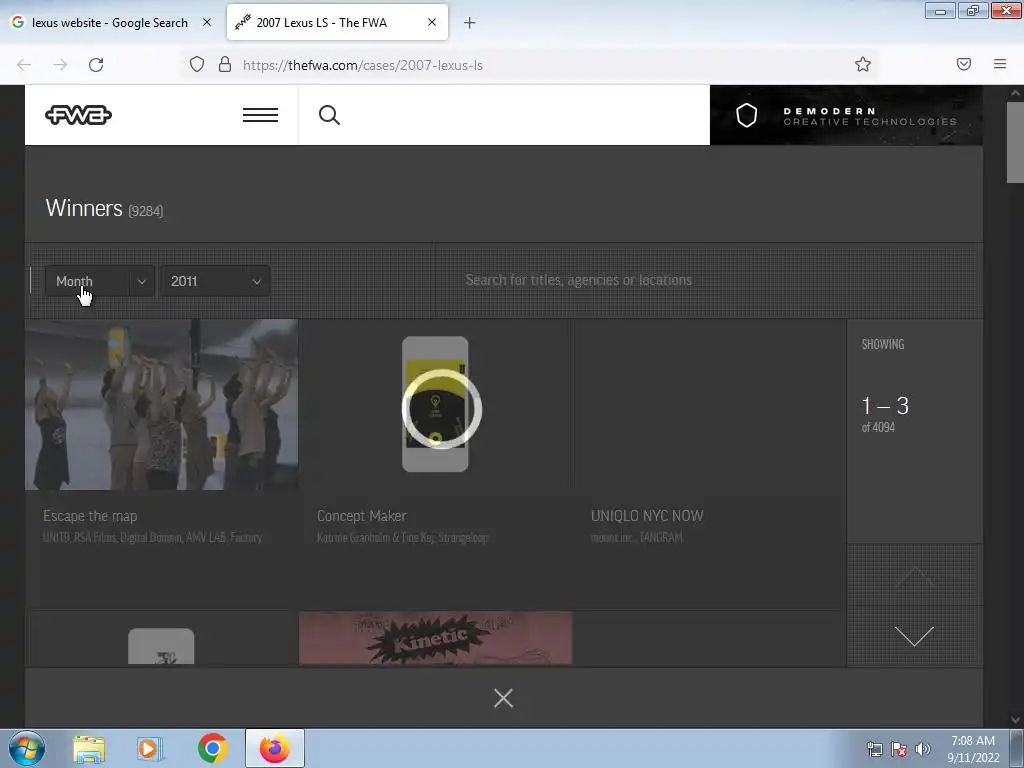Image resolution: width=1024 pixels, height=768 pixels.
Task: Click the taskbar clock showing 7:08 AM
Action: click(x=973, y=749)
